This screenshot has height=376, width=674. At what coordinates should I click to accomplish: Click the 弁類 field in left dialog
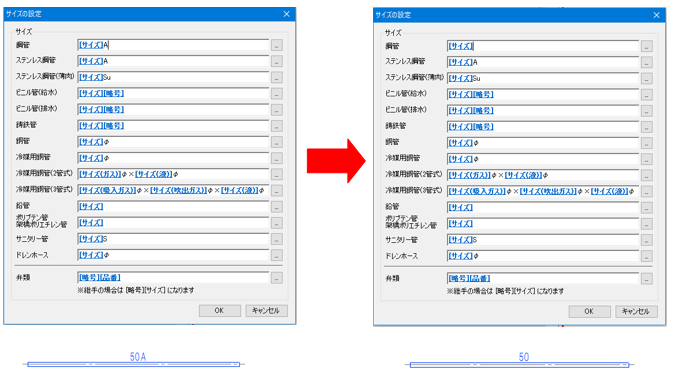click(173, 278)
